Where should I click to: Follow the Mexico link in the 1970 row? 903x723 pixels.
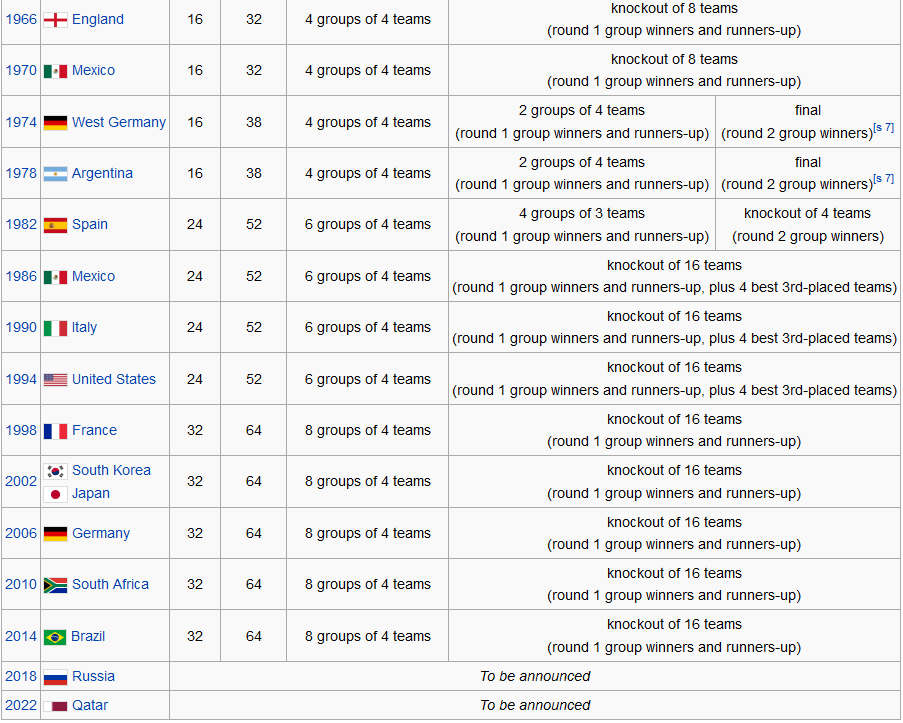pos(93,70)
